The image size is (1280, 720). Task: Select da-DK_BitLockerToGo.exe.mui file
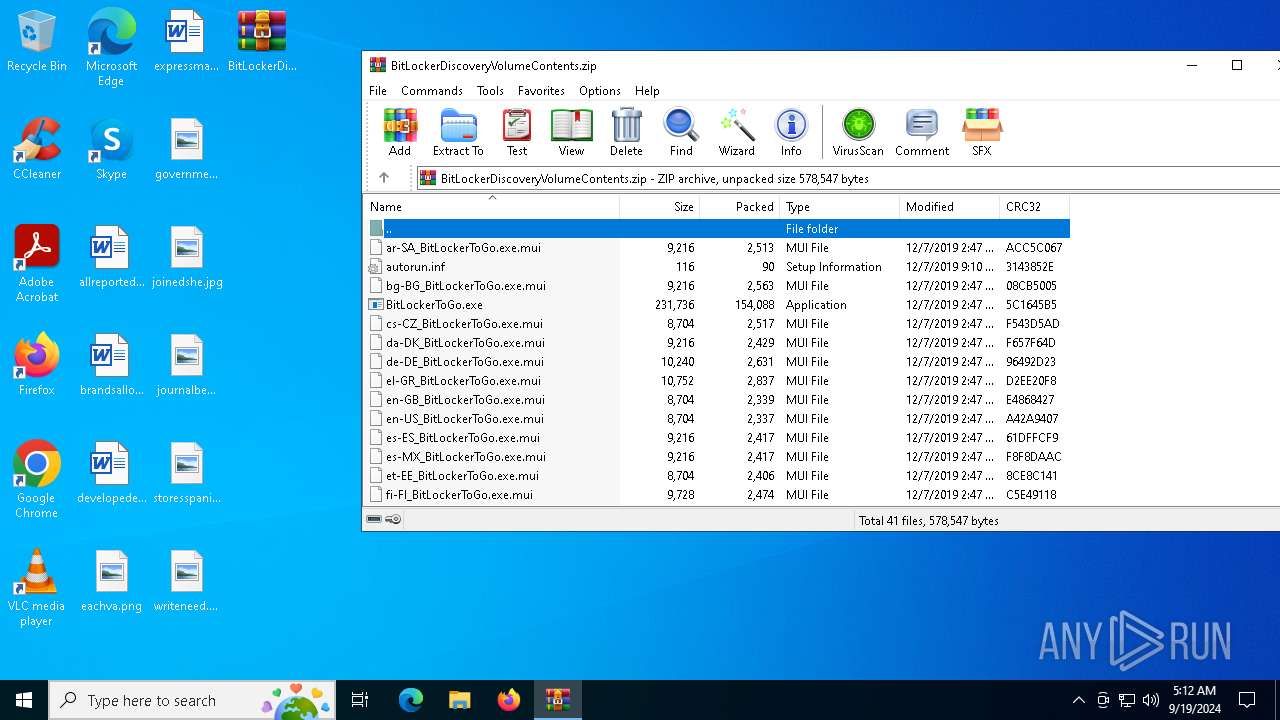pos(716,342)
